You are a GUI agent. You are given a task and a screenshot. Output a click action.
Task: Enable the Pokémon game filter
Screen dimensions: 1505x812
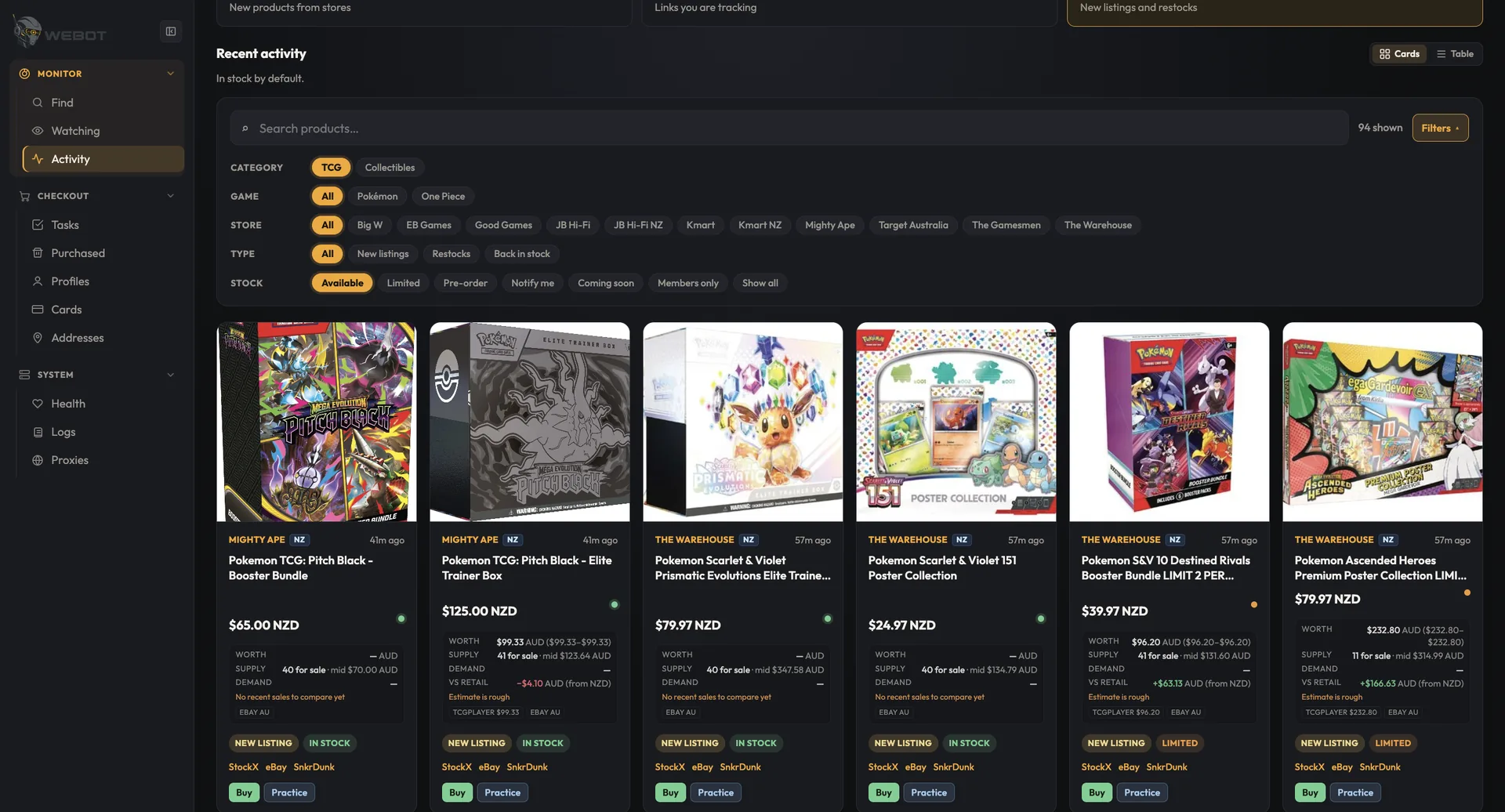click(x=377, y=196)
